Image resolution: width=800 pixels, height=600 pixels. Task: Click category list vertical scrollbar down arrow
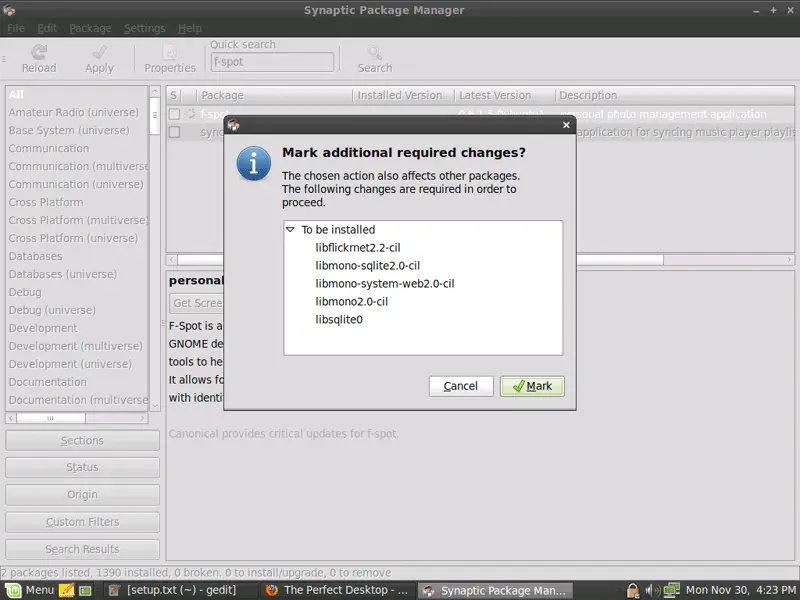155,406
